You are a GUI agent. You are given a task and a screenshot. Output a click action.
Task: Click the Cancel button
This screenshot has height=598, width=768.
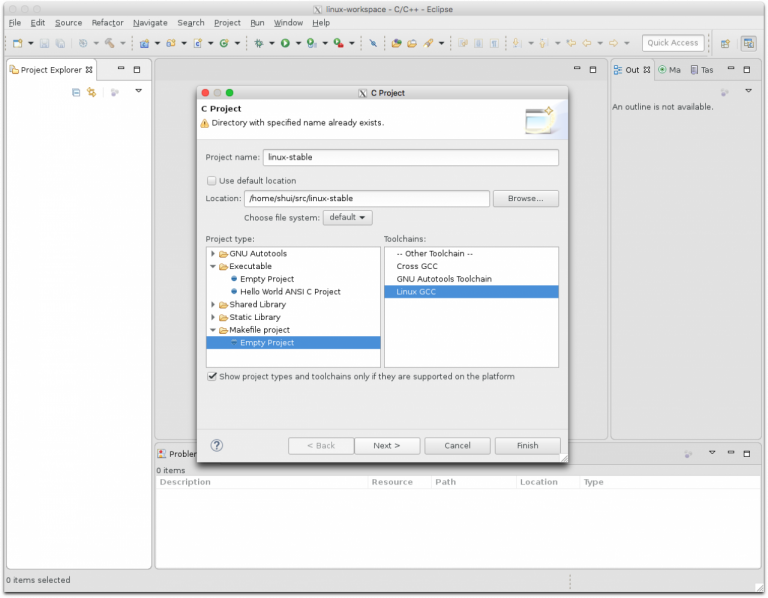457,446
